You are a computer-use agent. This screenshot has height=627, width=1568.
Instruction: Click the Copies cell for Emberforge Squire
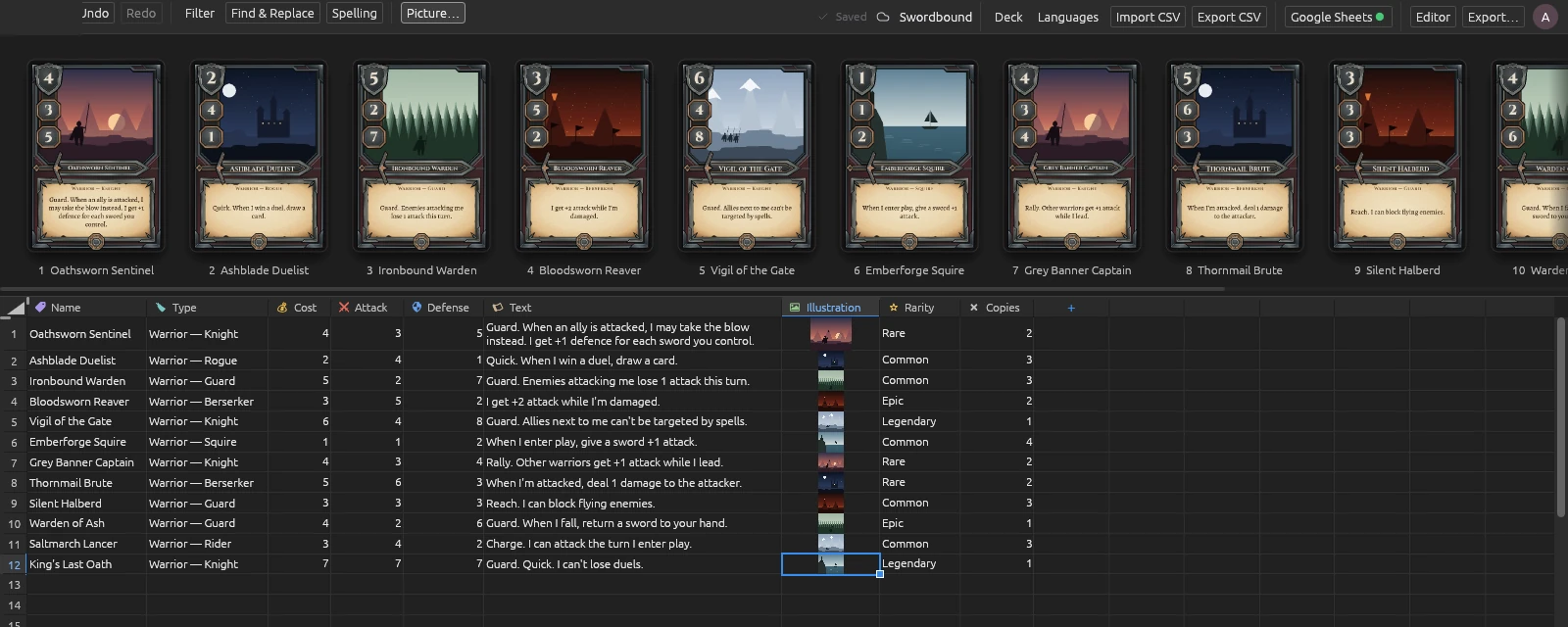[997, 442]
